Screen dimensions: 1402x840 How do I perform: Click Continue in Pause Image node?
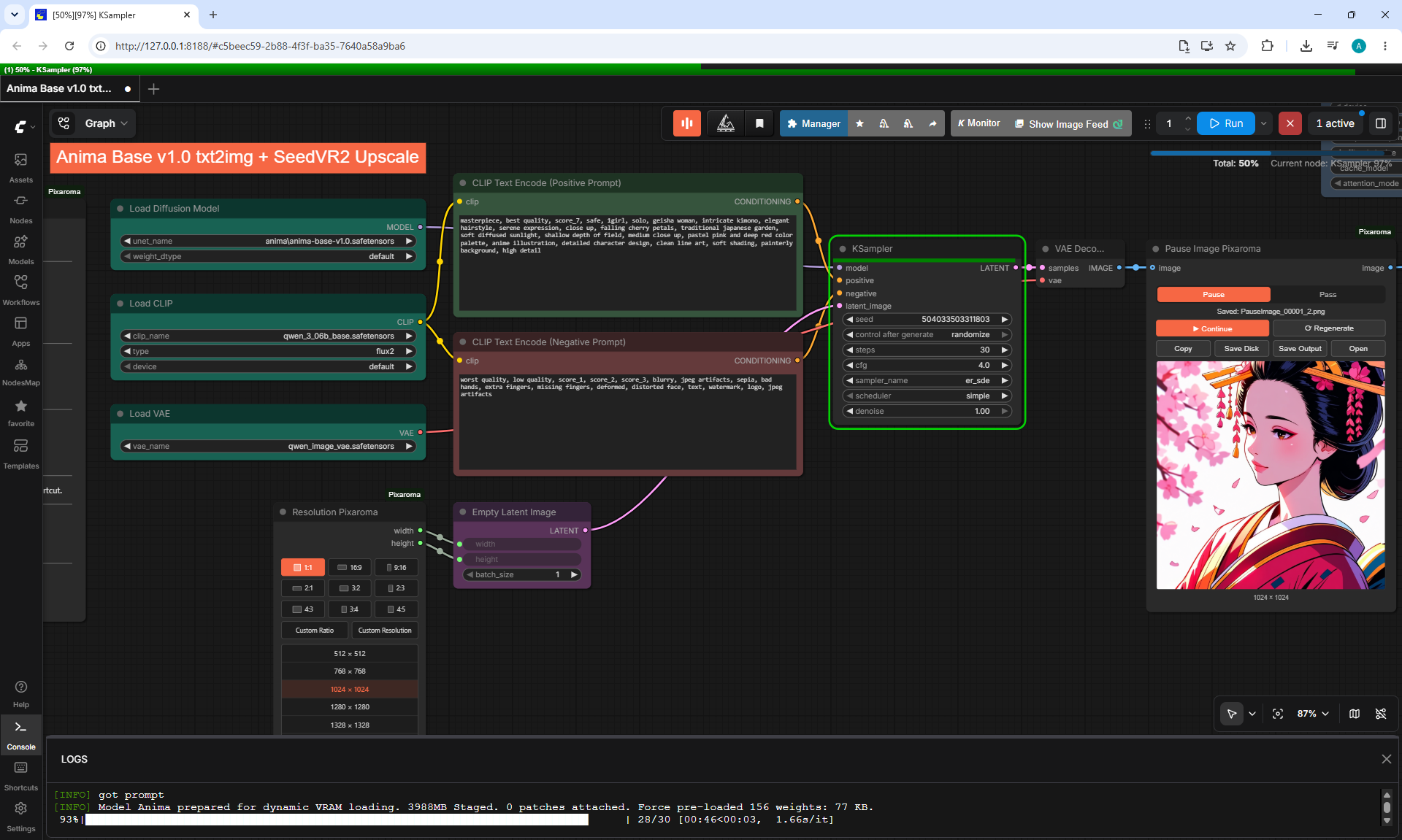tap(1212, 328)
